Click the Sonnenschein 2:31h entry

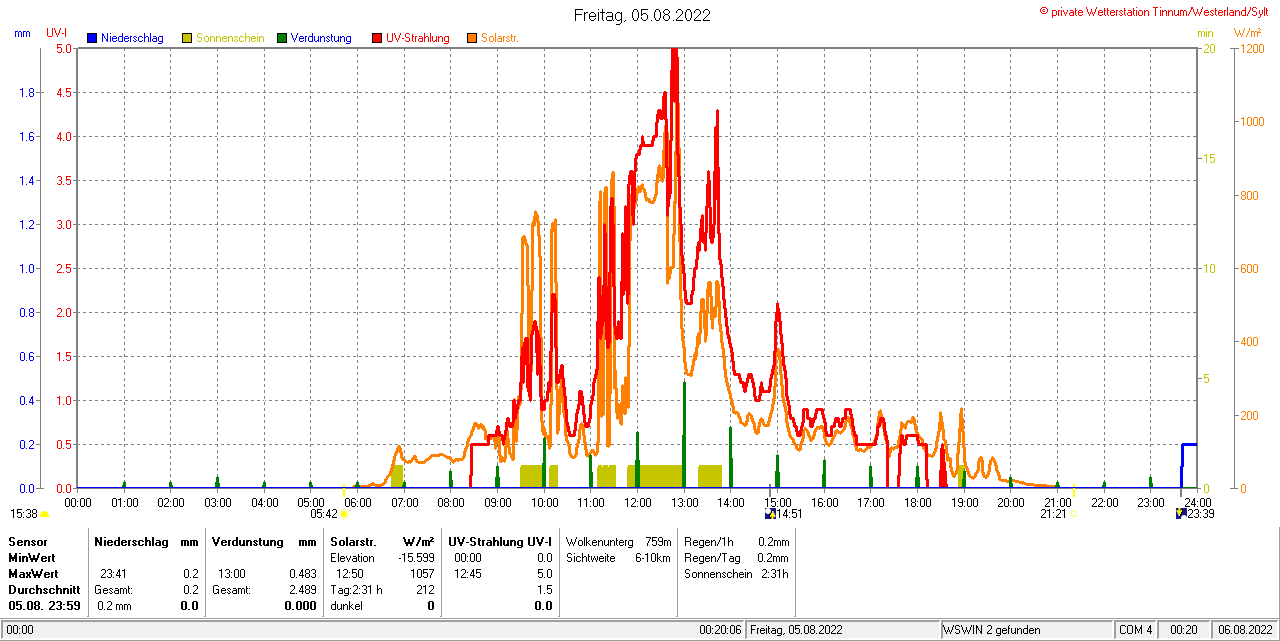pyautogui.click(x=736, y=573)
